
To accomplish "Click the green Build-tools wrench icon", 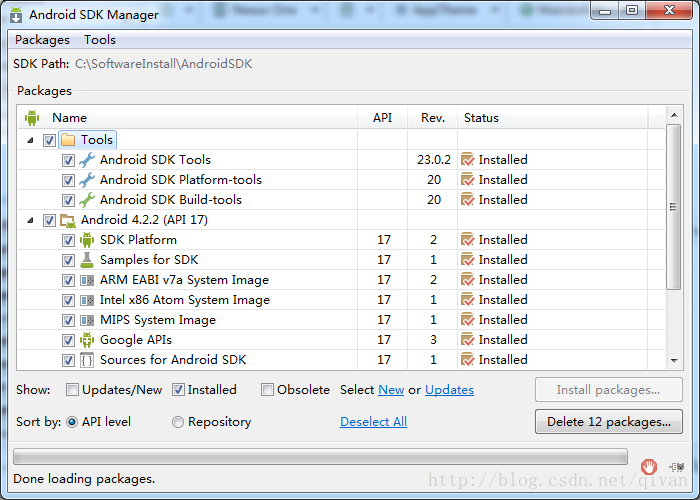I will coord(87,200).
